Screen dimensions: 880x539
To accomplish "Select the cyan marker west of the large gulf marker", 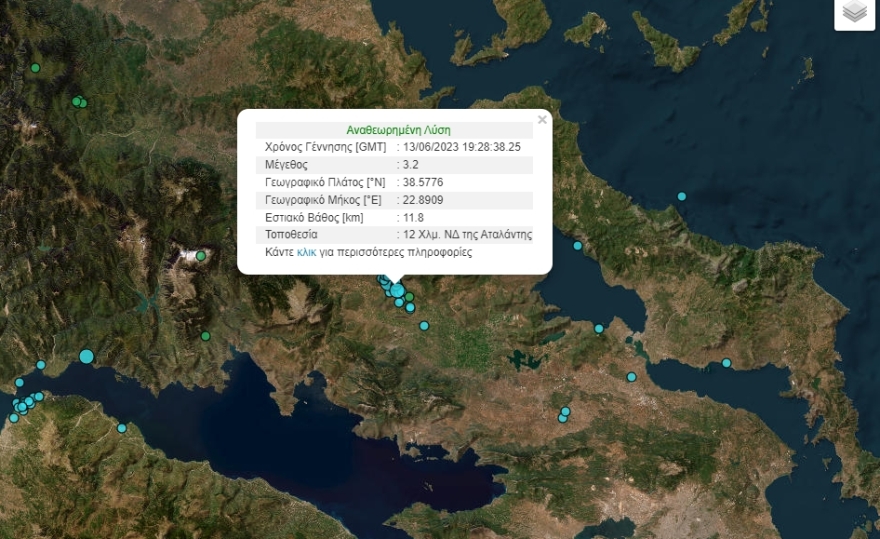I will pos(41,365).
